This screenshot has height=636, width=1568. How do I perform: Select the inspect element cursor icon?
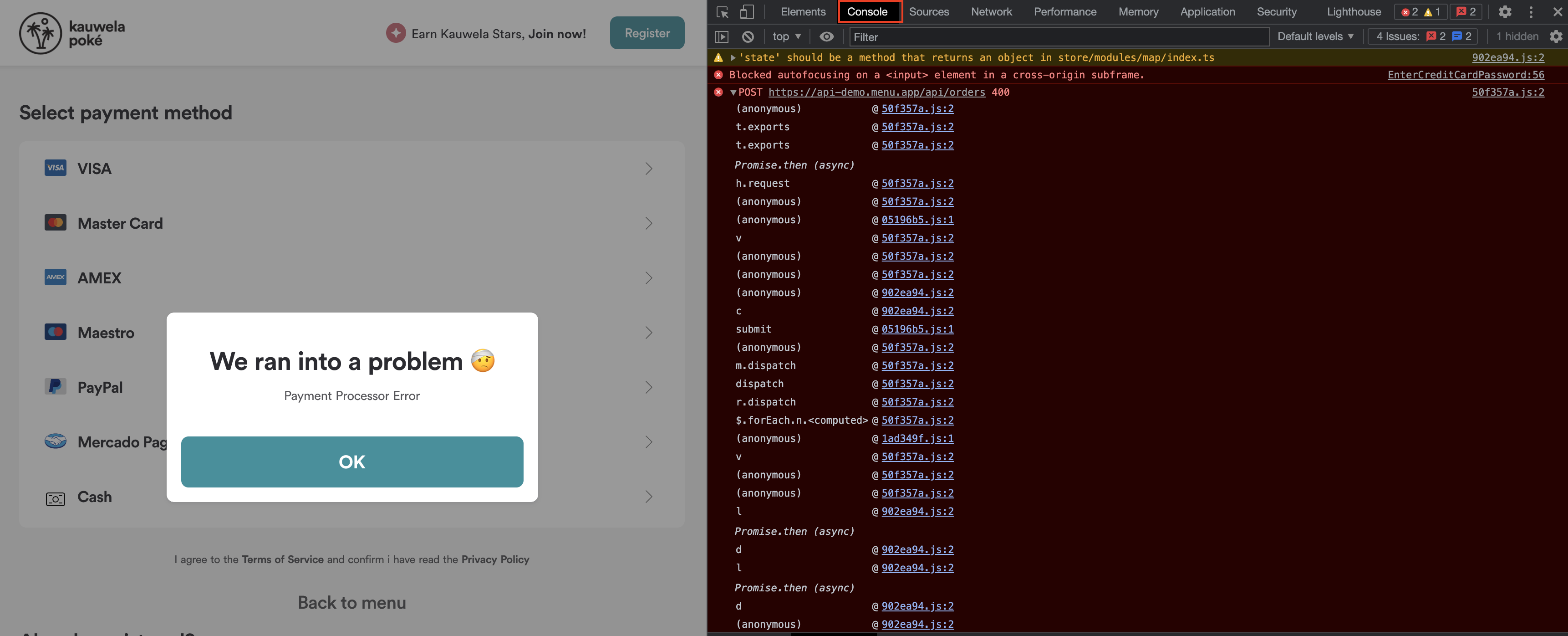[722, 11]
